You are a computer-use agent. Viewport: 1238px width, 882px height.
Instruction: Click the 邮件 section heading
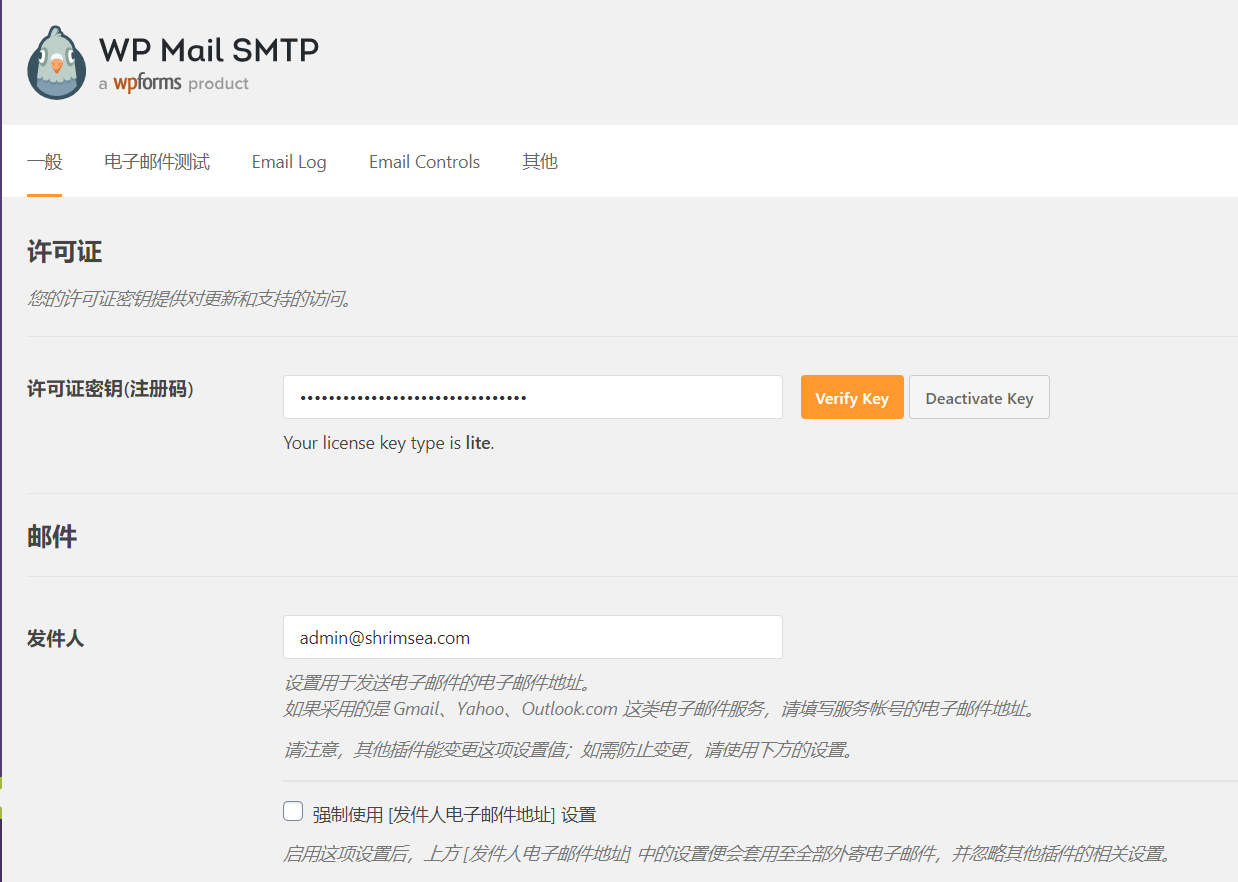click(x=52, y=537)
